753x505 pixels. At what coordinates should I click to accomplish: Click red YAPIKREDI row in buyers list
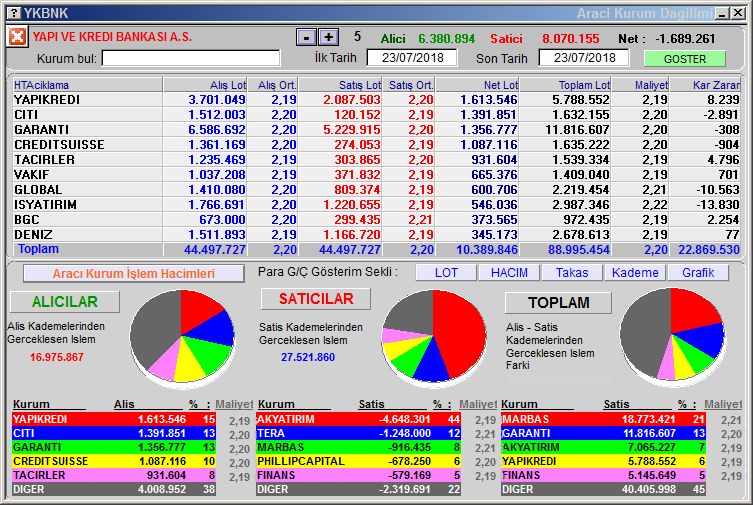[114, 419]
